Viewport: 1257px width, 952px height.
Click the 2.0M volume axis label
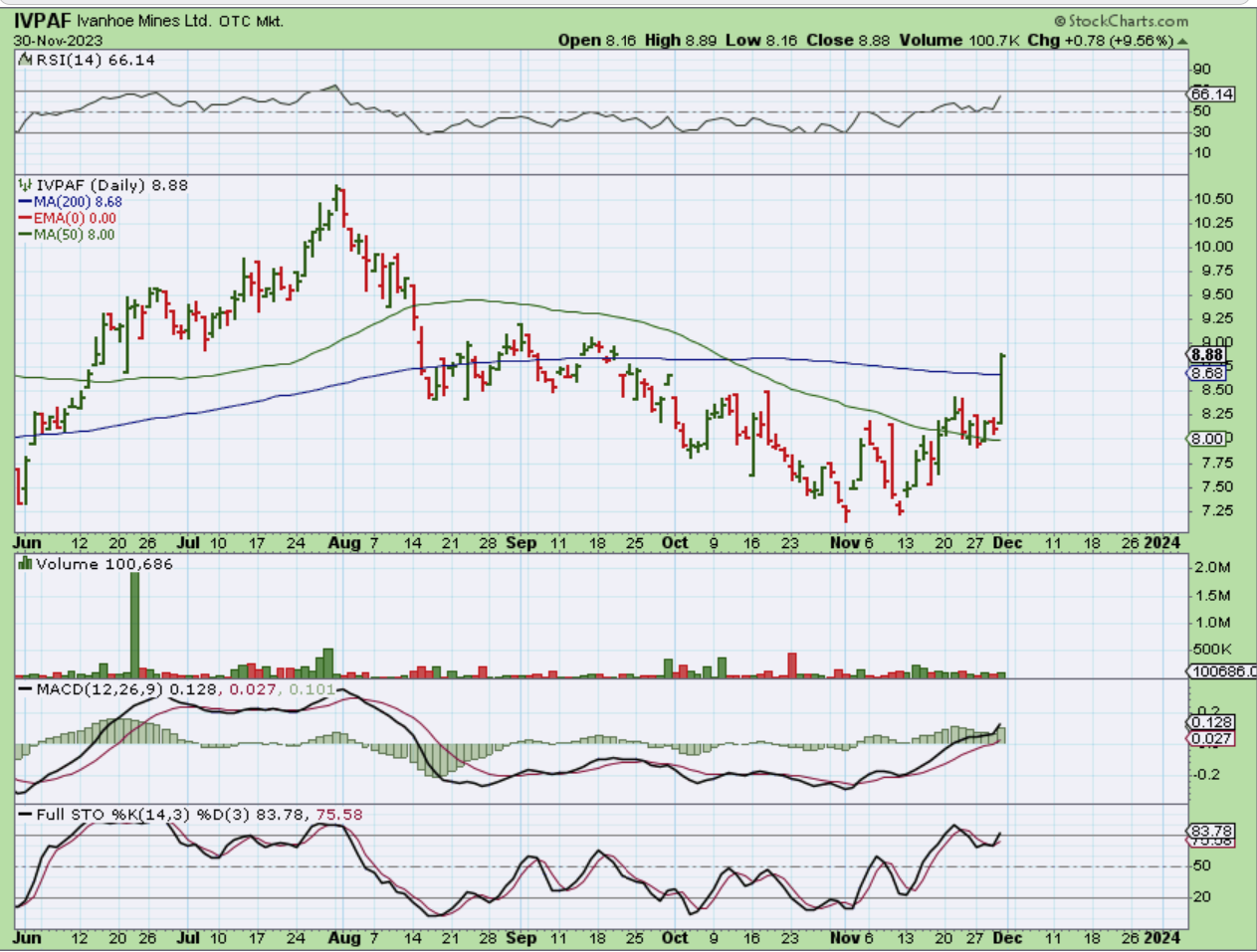[1212, 567]
